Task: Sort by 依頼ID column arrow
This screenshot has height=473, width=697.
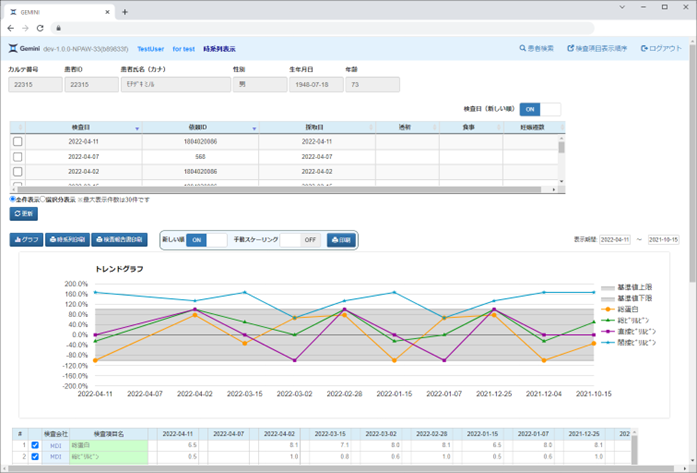Action: [x=254, y=128]
